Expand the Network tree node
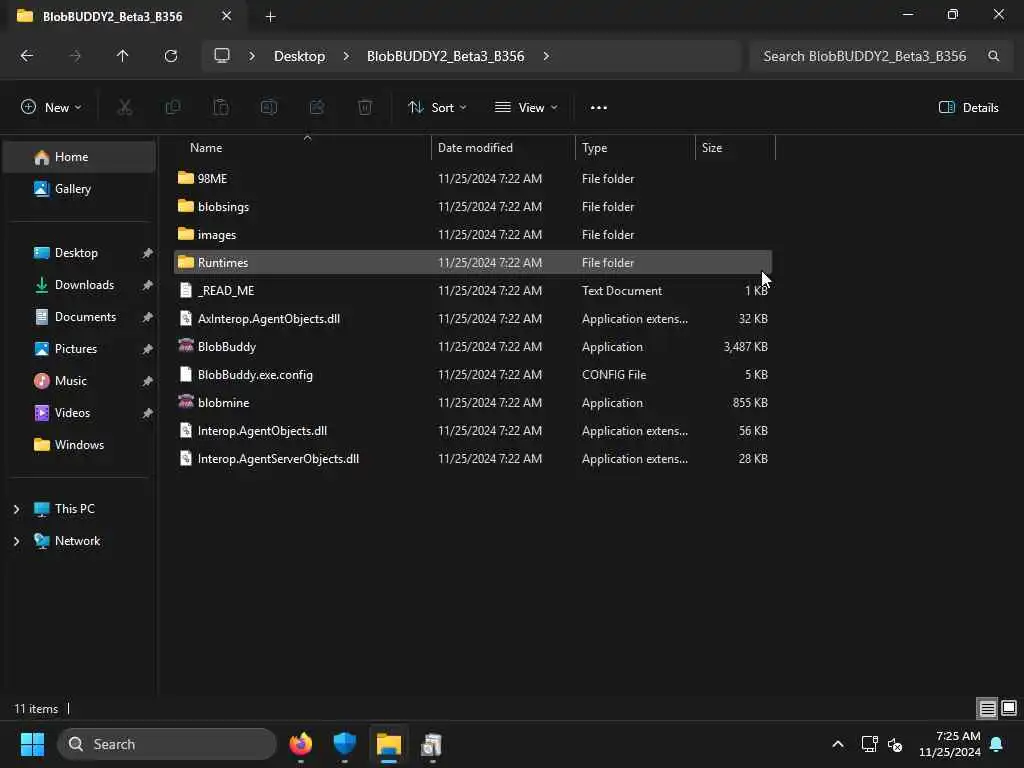 (x=16, y=541)
